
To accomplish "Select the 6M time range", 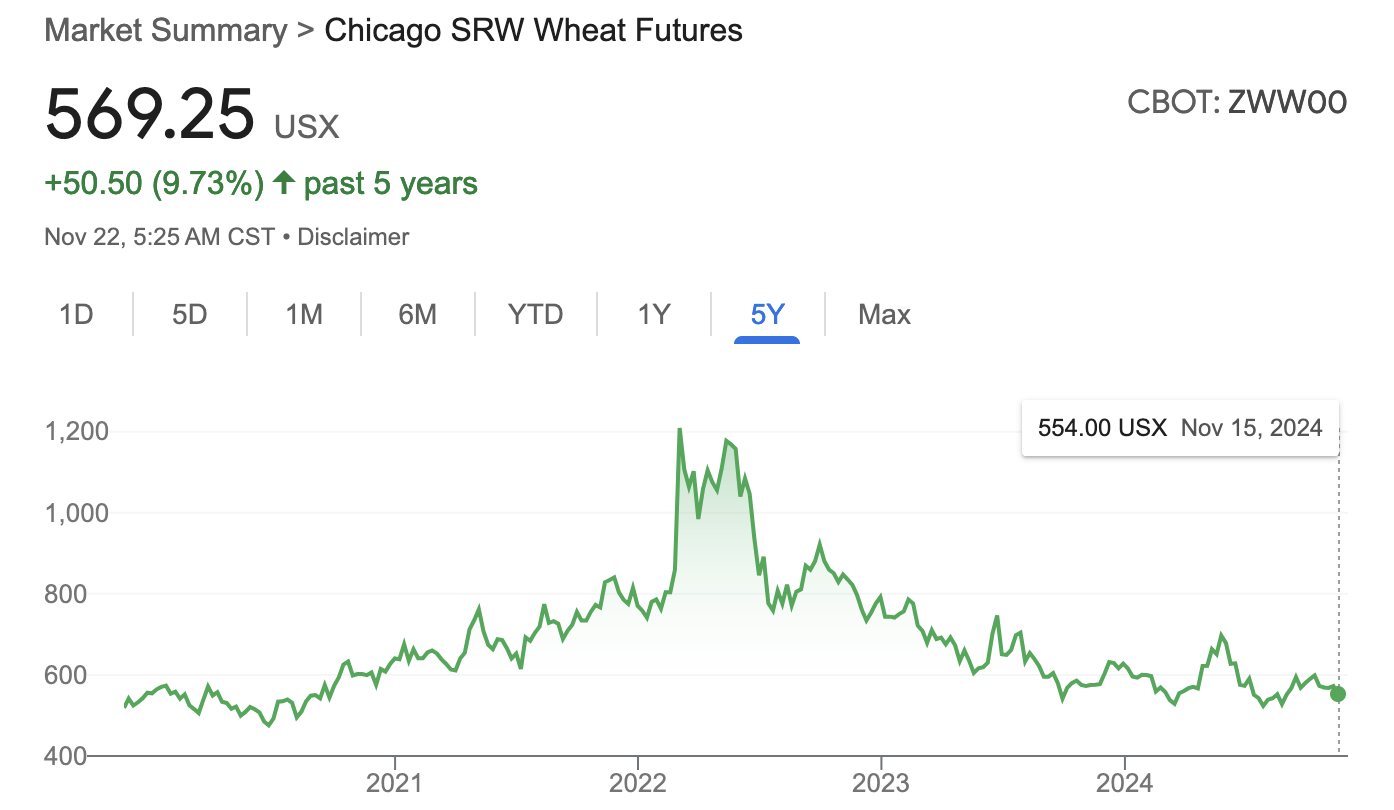I will [x=418, y=315].
